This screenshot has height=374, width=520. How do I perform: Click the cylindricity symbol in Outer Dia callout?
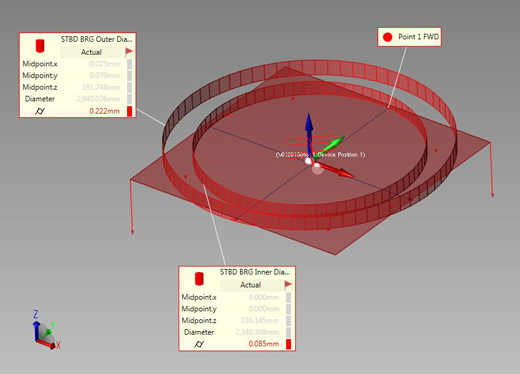pos(40,111)
